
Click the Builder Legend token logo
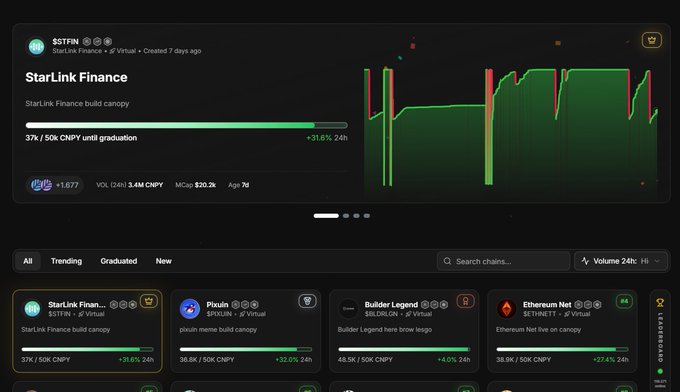[x=348, y=309]
